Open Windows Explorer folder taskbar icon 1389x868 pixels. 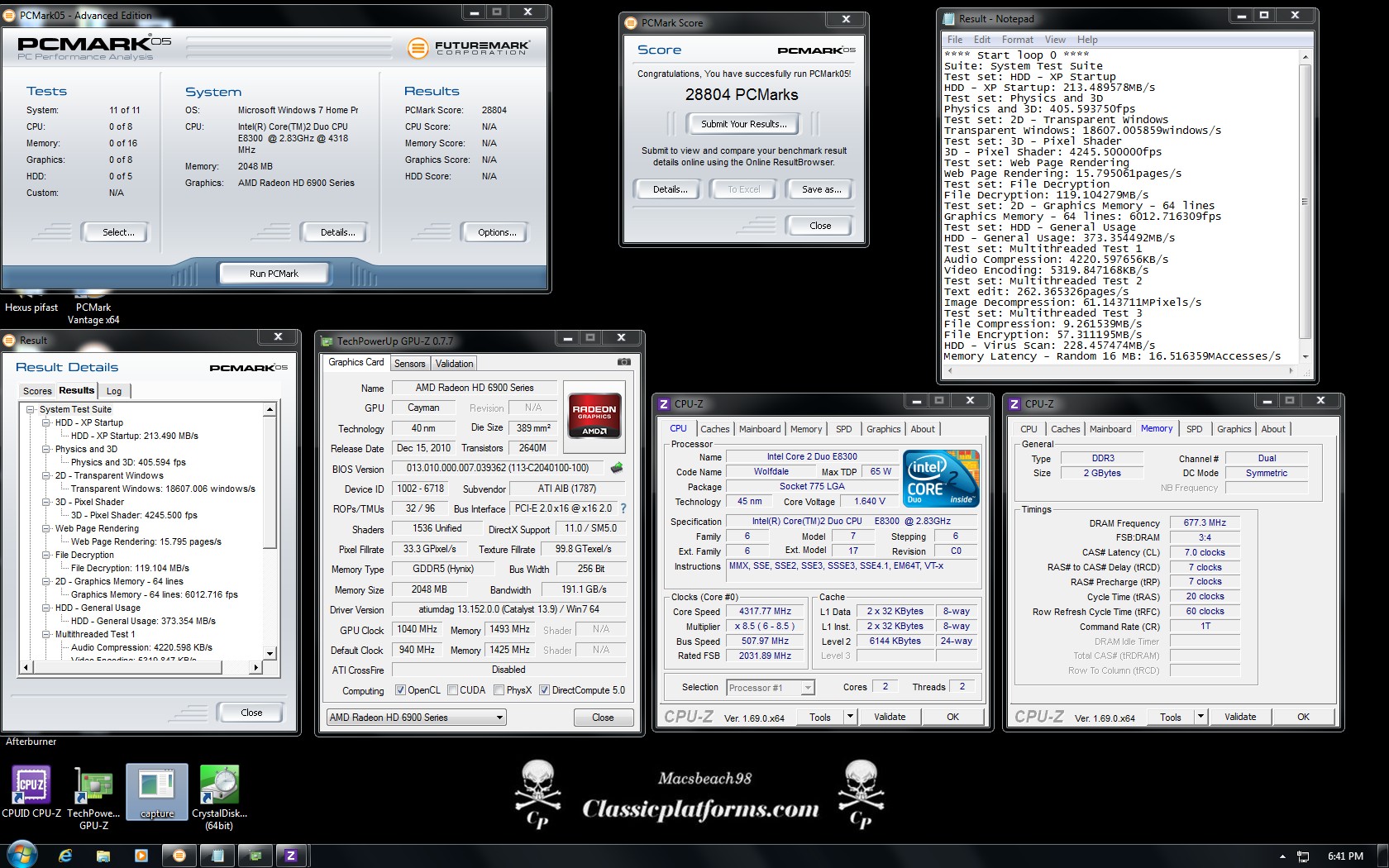click(x=103, y=856)
